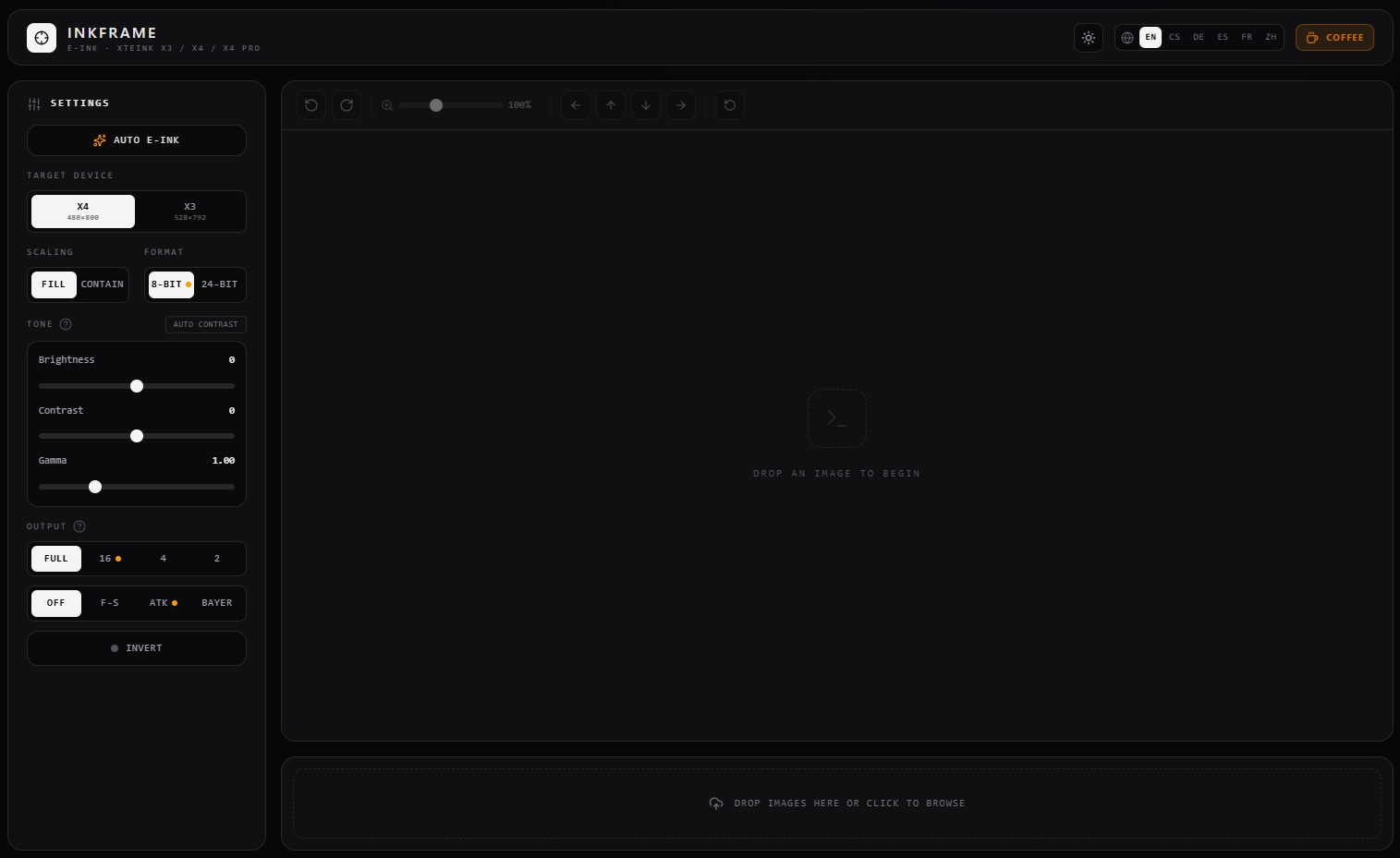Click the Settings sliders icon
This screenshot has height=858, width=1400.
click(34, 103)
